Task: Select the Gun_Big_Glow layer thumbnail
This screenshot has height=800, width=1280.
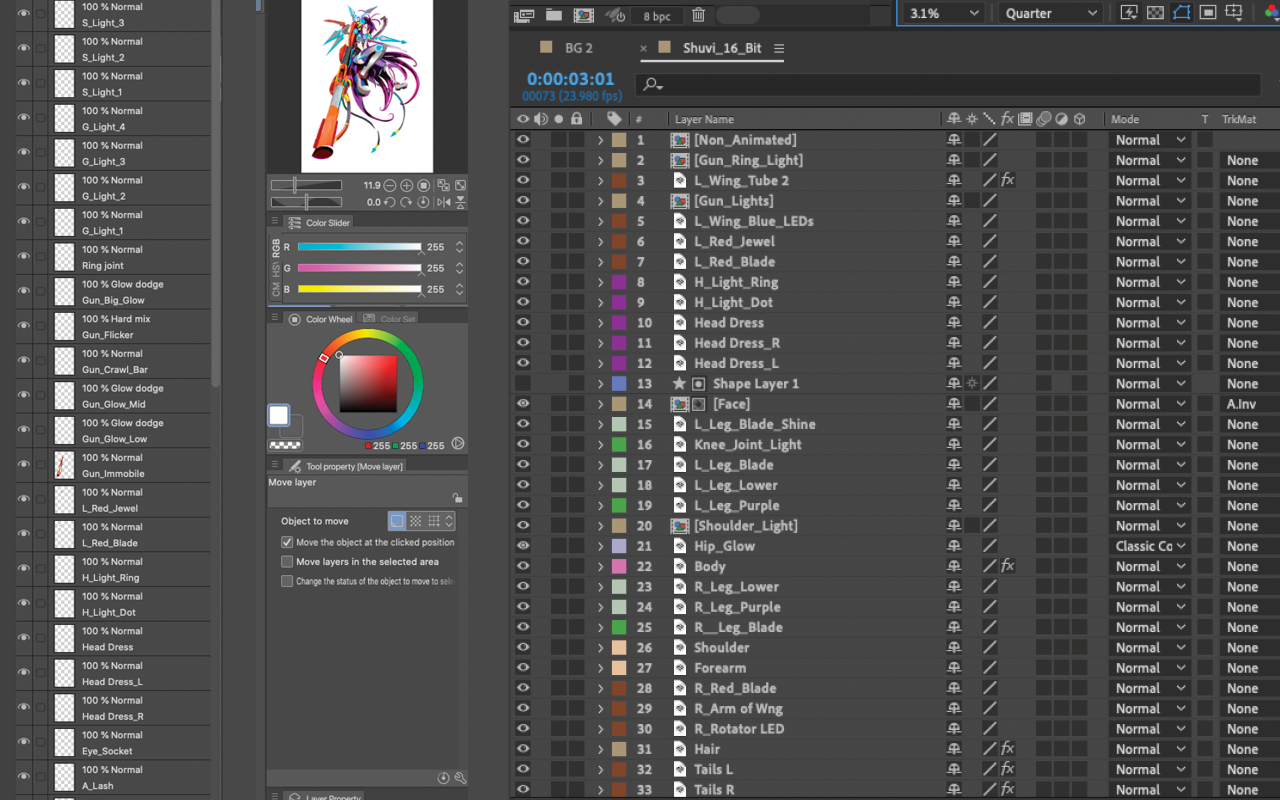Action: point(65,292)
